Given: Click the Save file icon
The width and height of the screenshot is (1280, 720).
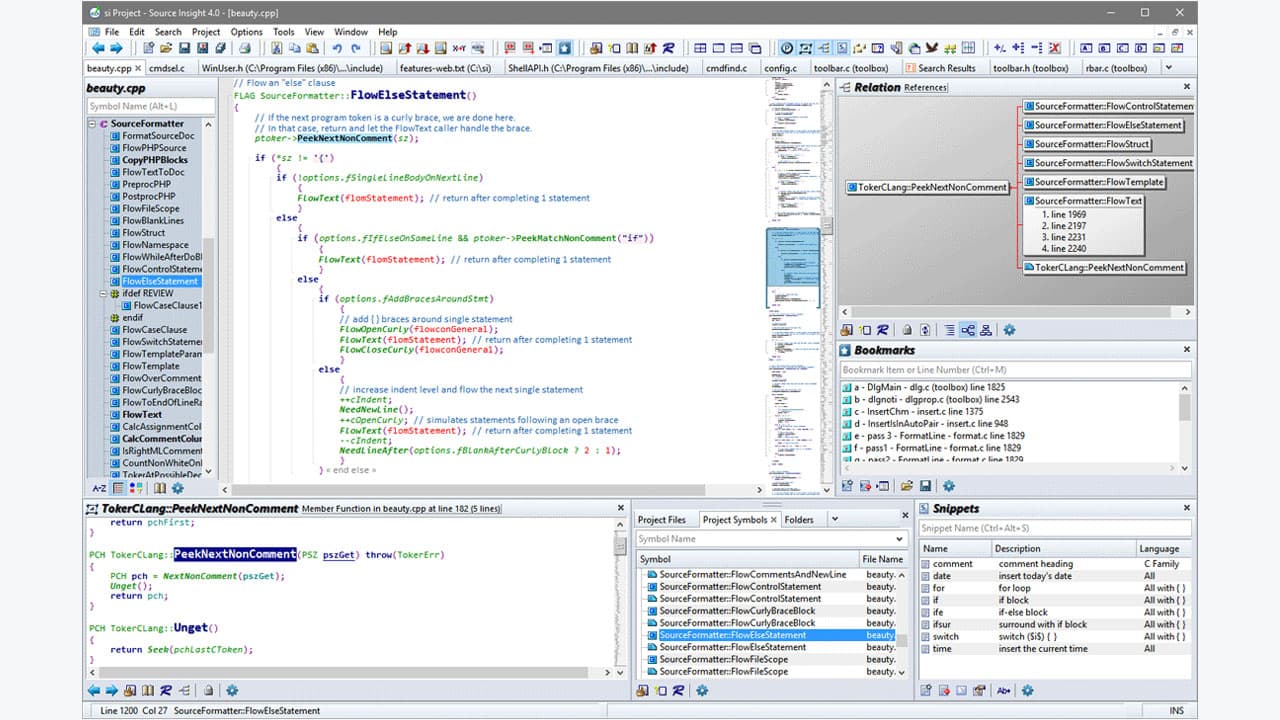Looking at the screenshot, I should [x=184, y=47].
